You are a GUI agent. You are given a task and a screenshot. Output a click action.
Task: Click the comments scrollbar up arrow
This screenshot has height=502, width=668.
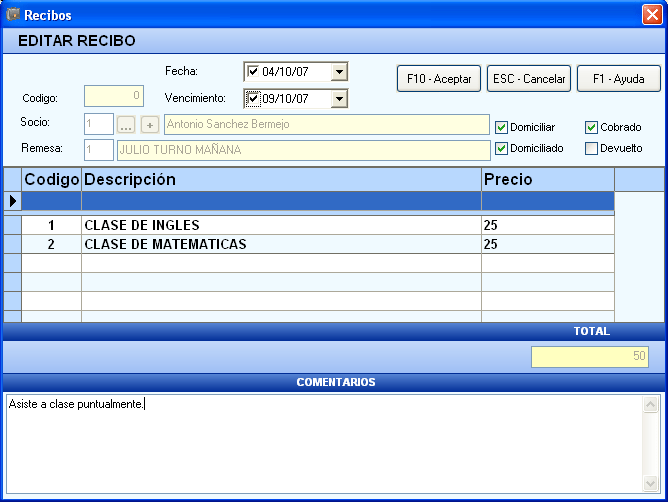point(651,404)
